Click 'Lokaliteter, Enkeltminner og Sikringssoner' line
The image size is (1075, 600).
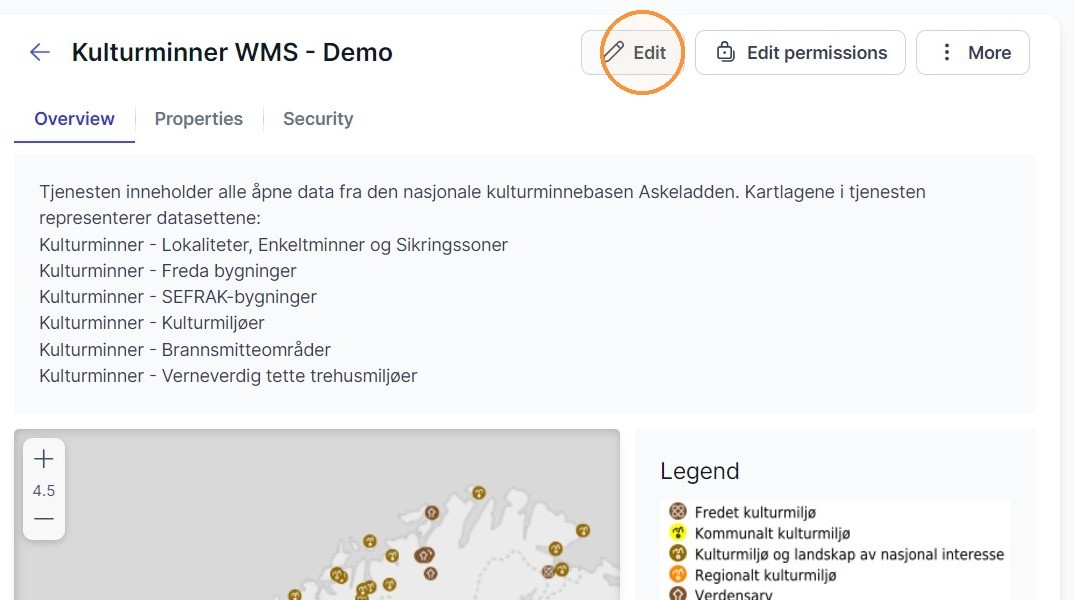point(274,245)
